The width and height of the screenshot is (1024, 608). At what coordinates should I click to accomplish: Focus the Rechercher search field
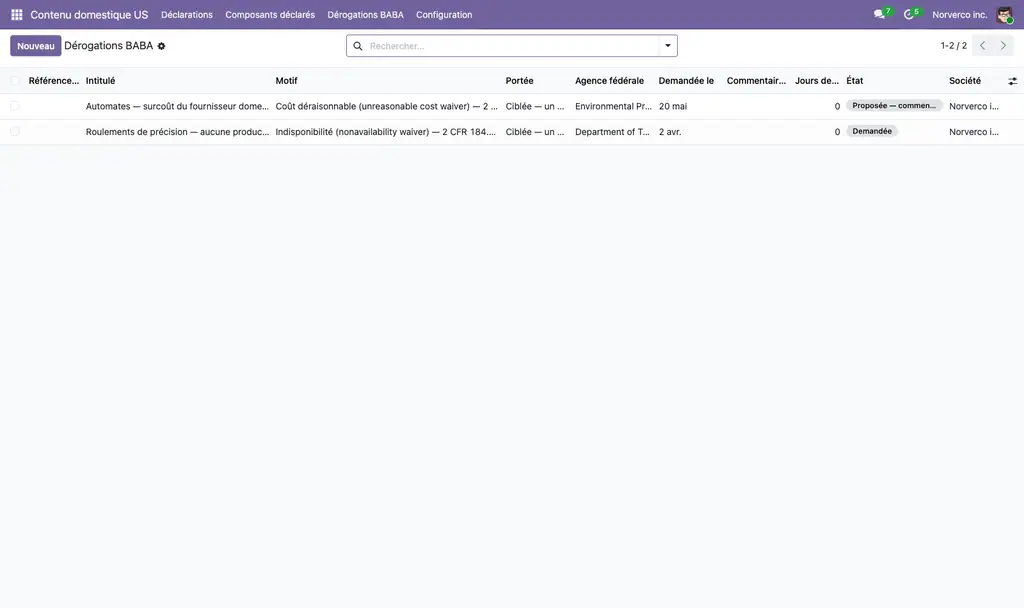[513, 46]
